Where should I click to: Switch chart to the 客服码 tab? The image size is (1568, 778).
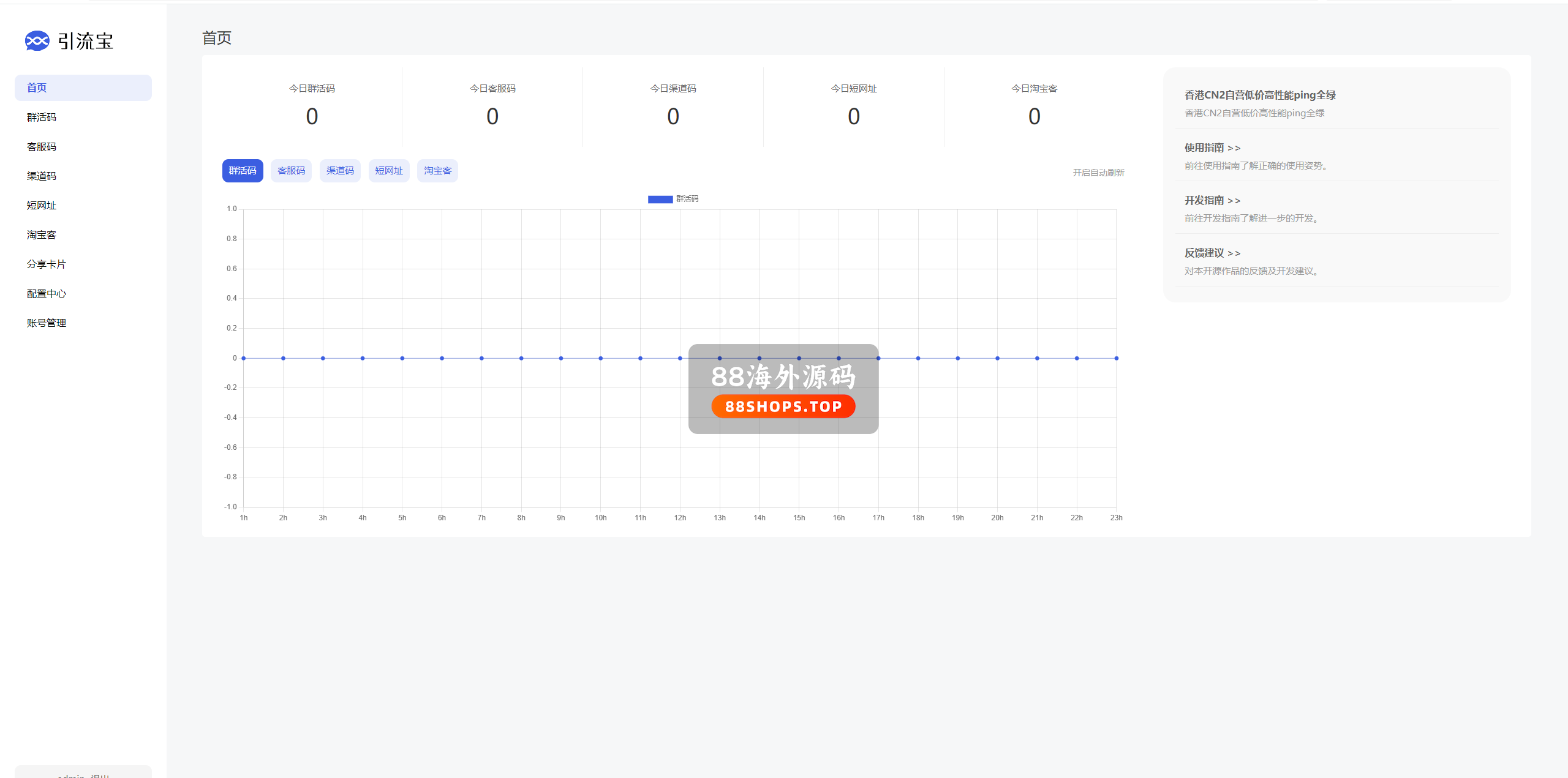(291, 171)
